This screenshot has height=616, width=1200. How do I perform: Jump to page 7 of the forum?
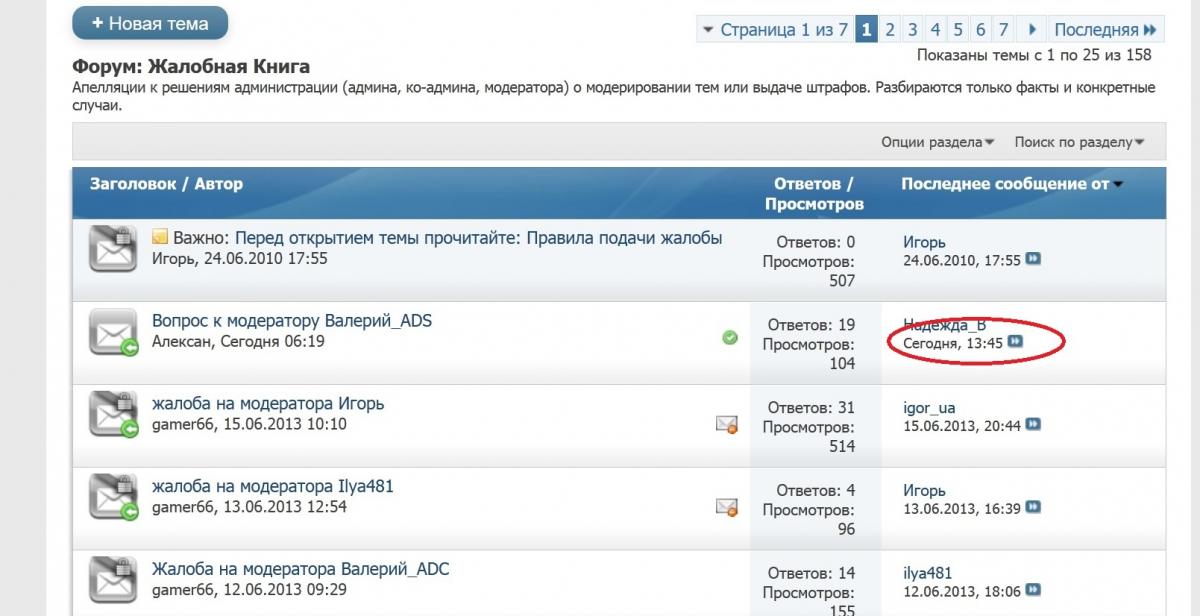click(1003, 30)
